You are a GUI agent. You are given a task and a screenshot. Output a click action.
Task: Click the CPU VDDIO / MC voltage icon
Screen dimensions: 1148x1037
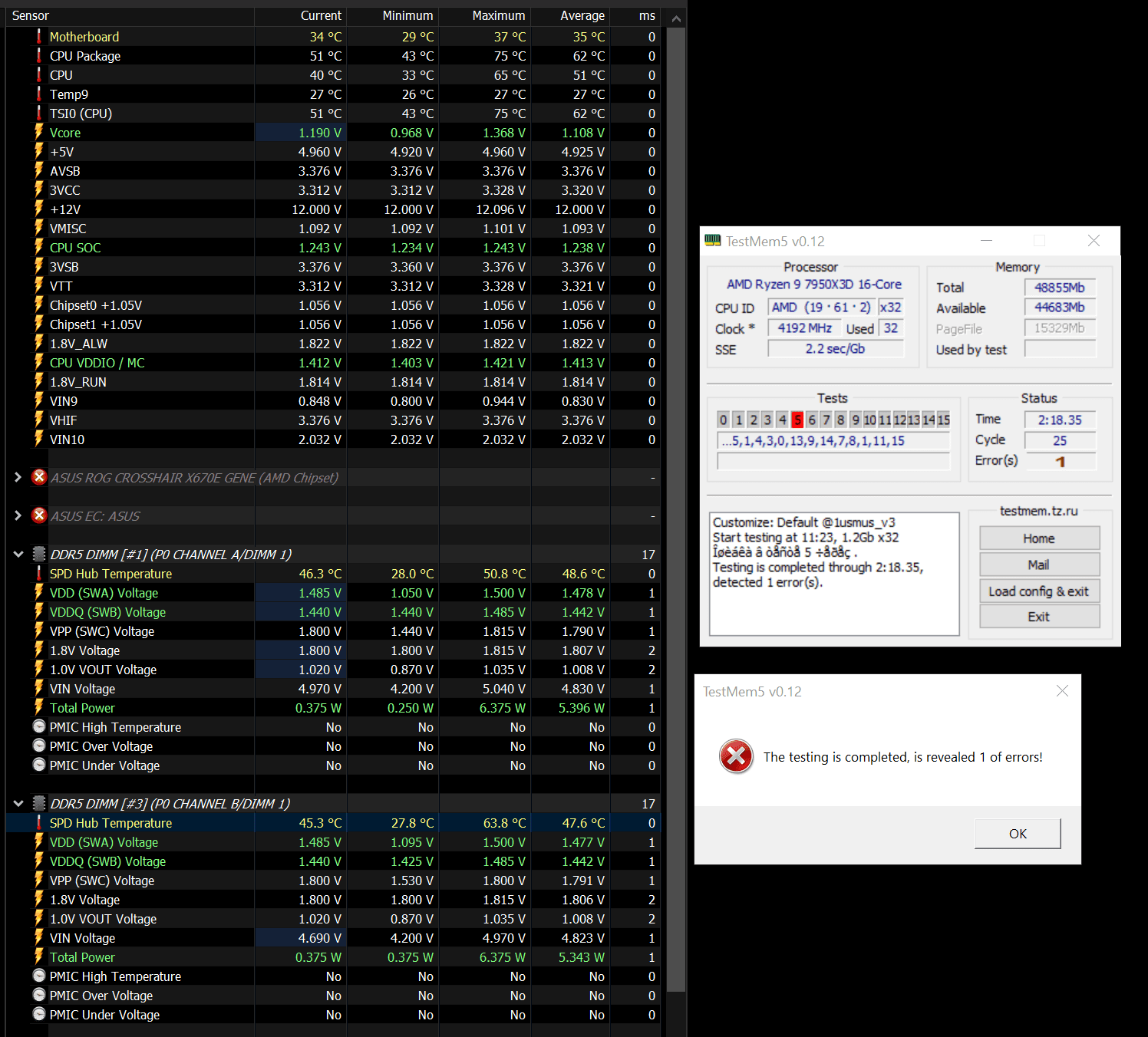[38, 362]
